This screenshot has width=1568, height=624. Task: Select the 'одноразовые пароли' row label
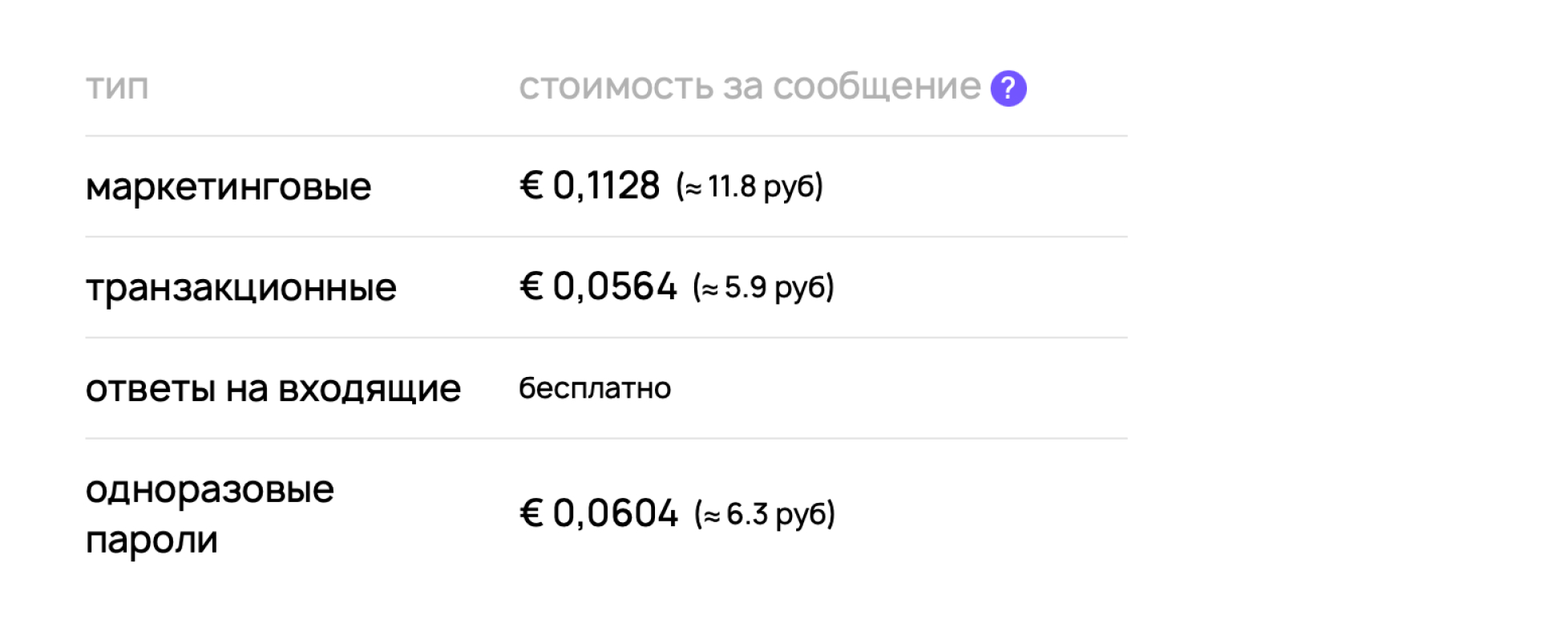pos(210,514)
